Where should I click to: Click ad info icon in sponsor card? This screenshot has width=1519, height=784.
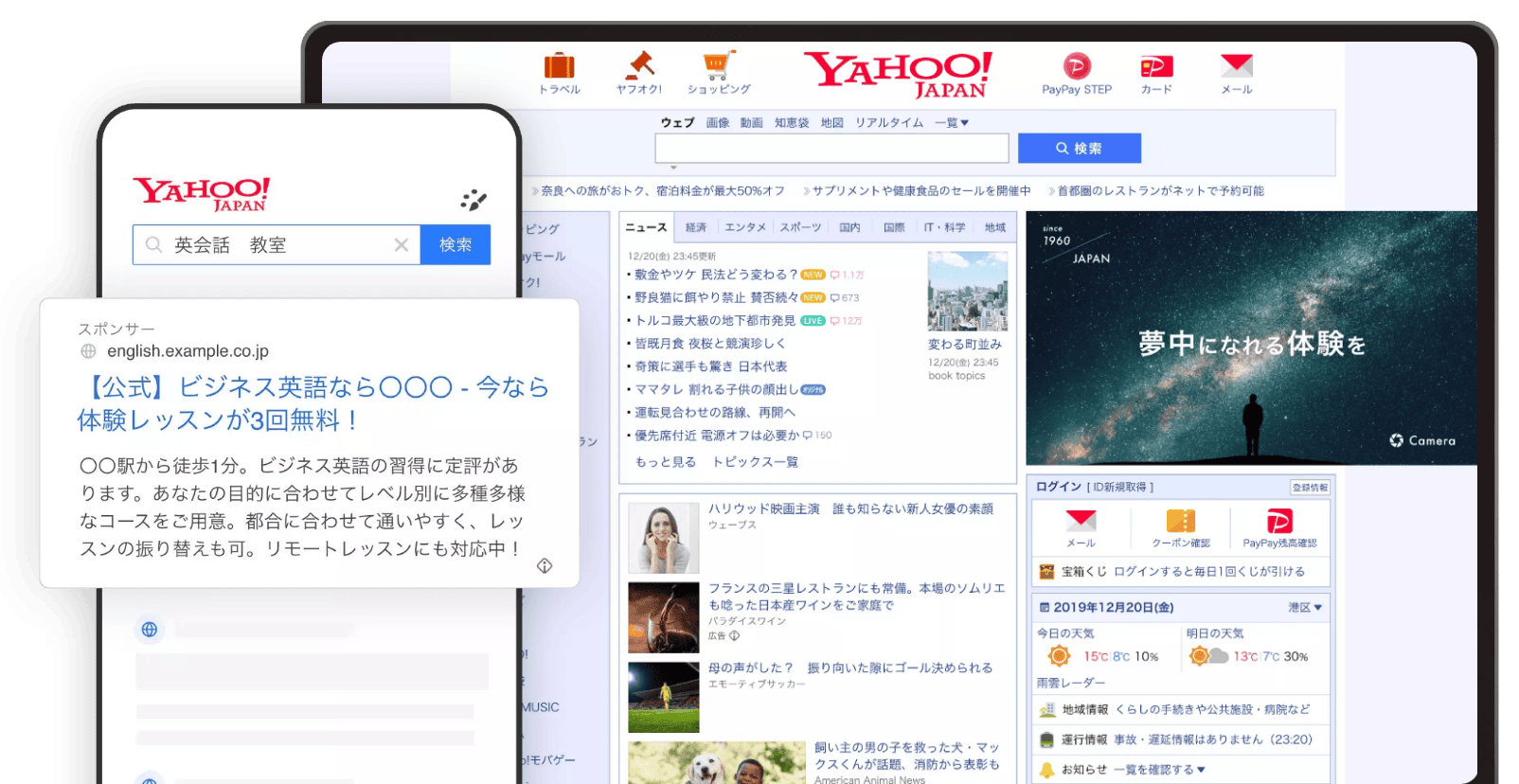pyautogui.click(x=545, y=565)
